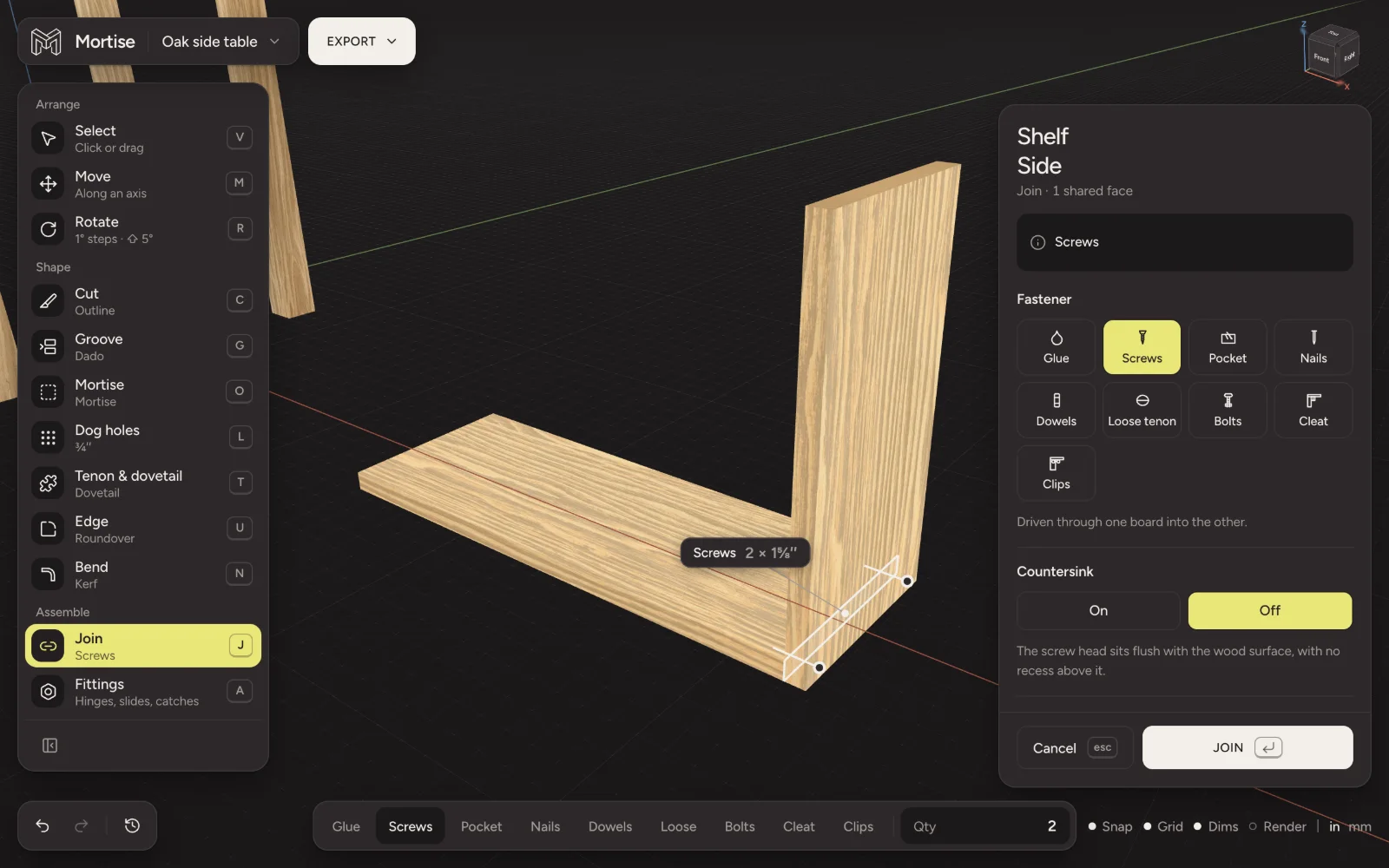Collapse the tool sidebar panel
The height and width of the screenshot is (868, 1389).
click(49, 746)
